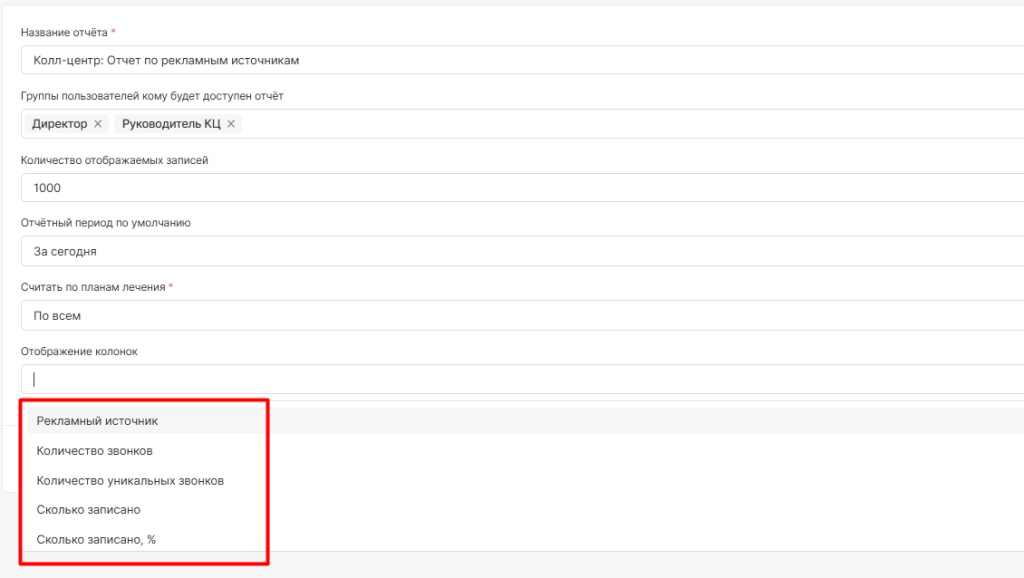Select the Рекламный источник option
1024x578 pixels.
97,421
